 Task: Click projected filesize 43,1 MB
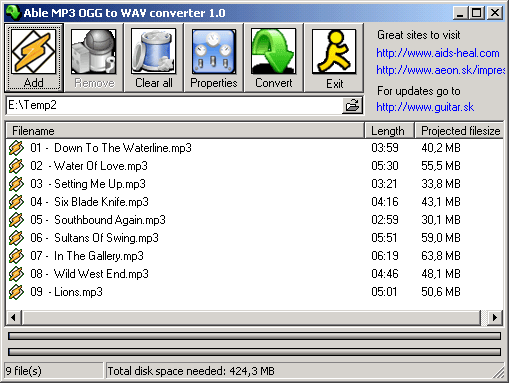pyautogui.click(x=441, y=202)
